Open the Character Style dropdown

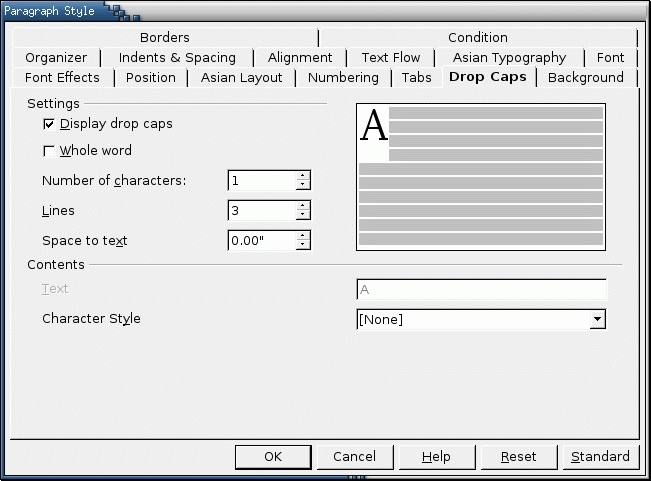[597, 320]
